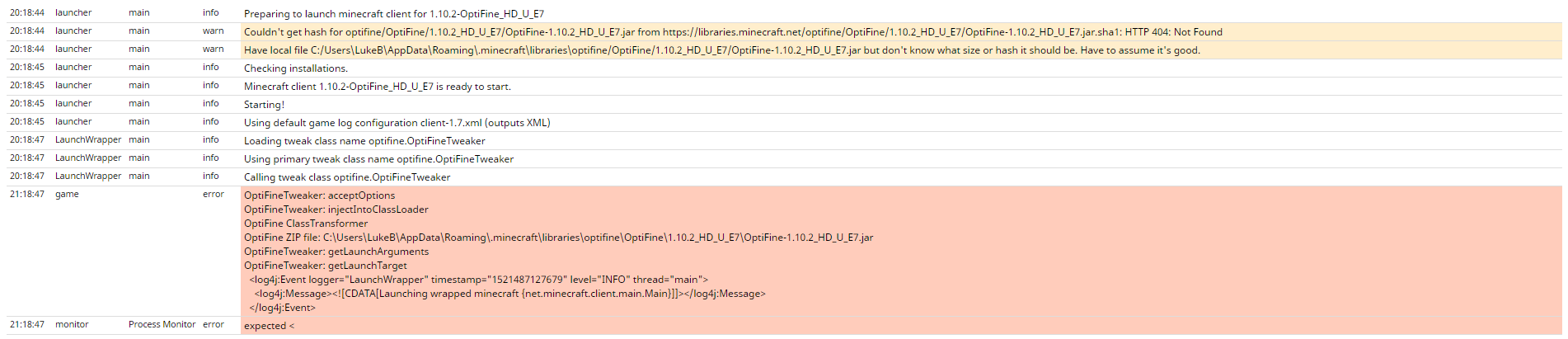
Task: Click the 'Loading tweak class name' message
Action: coord(364,141)
